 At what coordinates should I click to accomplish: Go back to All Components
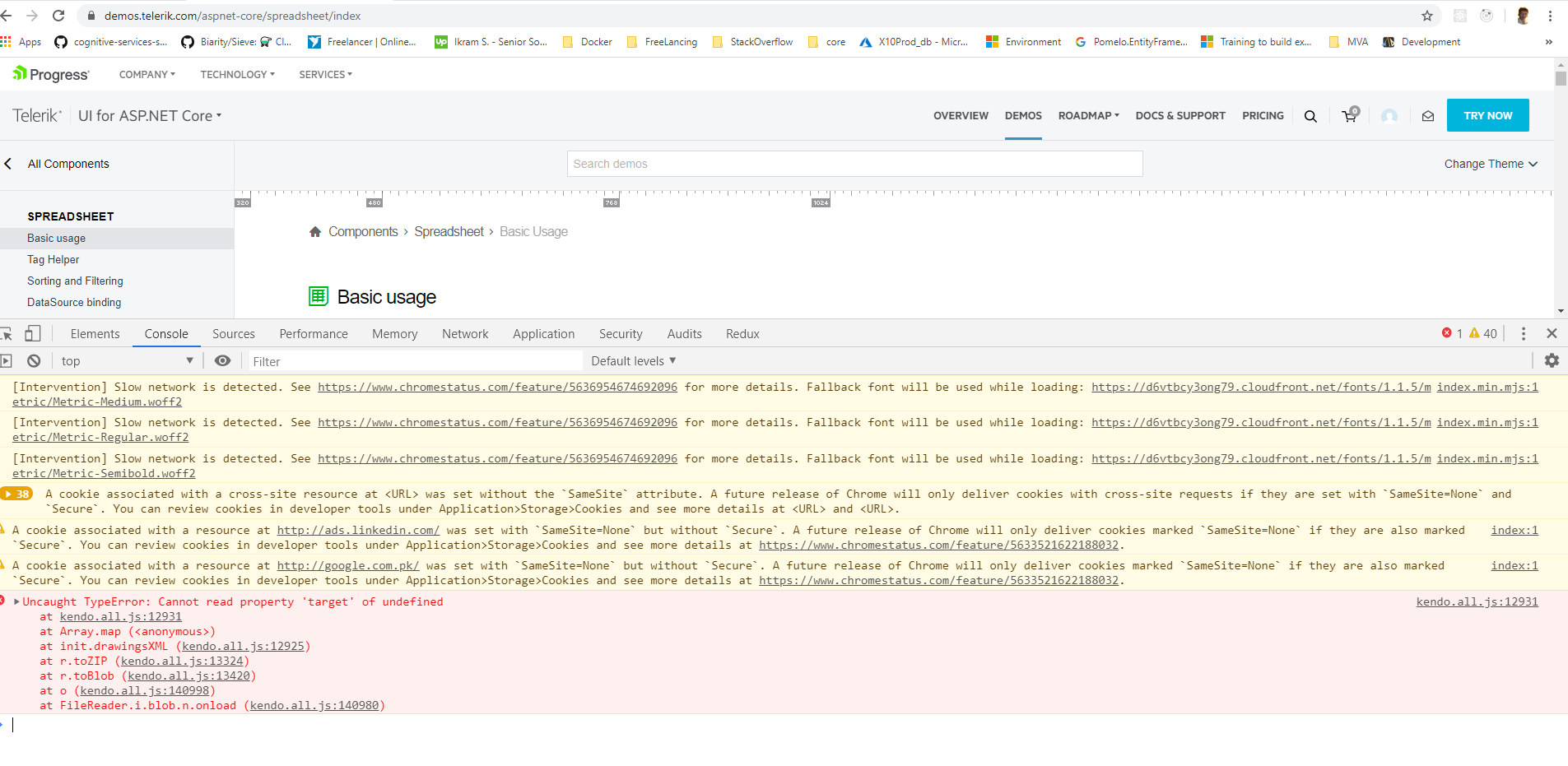(x=67, y=164)
